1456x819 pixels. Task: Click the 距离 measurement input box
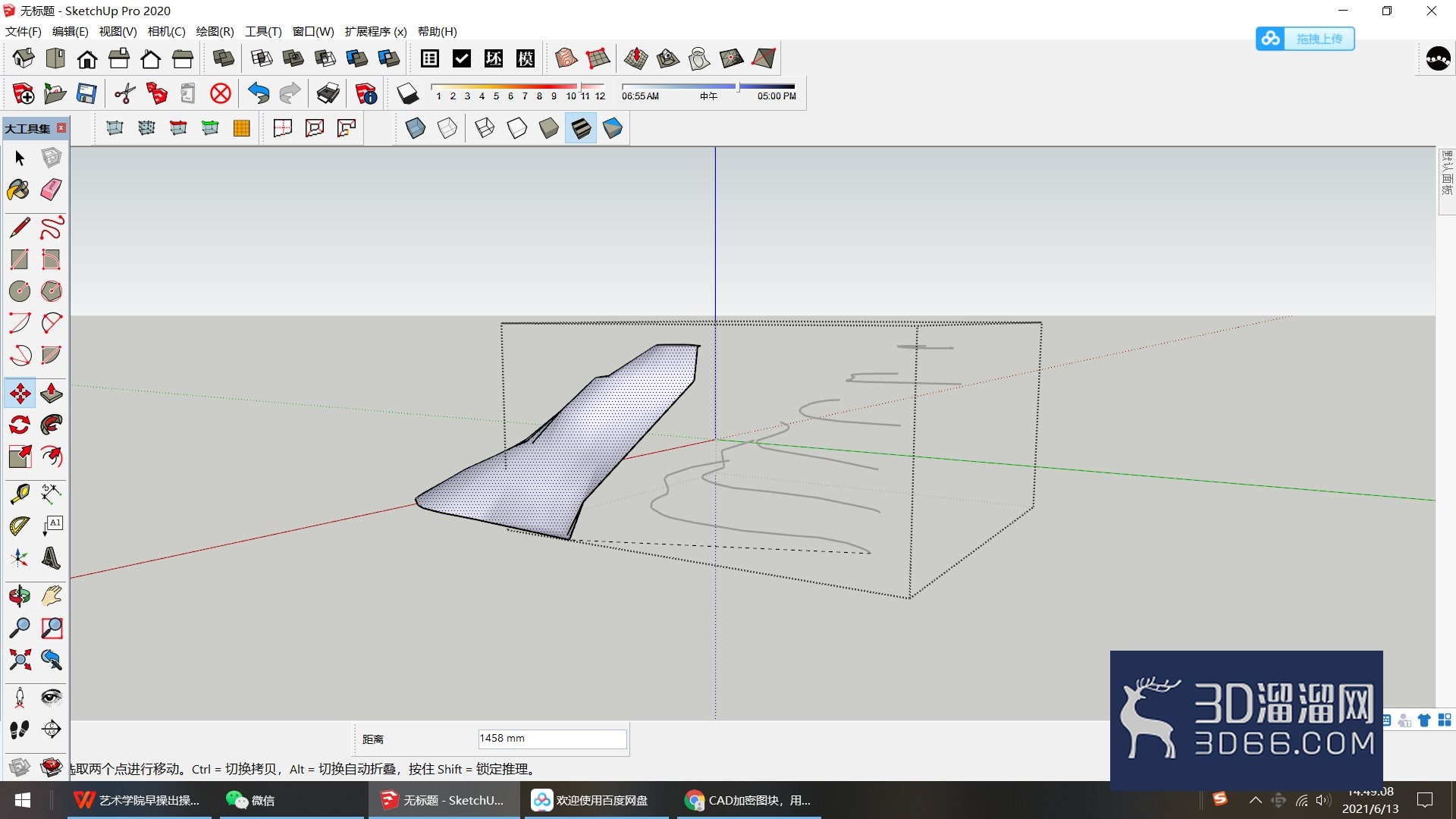[552, 739]
